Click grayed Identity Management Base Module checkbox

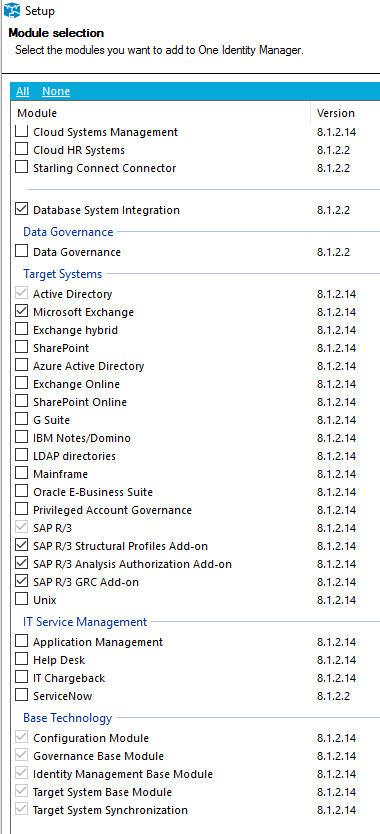click(x=22, y=774)
